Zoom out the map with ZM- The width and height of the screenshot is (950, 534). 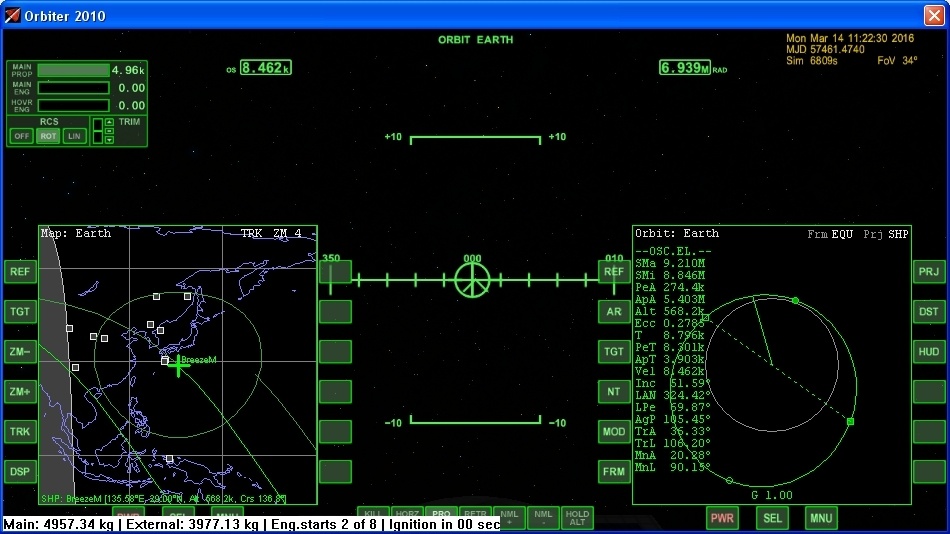pyautogui.click(x=19, y=352)
